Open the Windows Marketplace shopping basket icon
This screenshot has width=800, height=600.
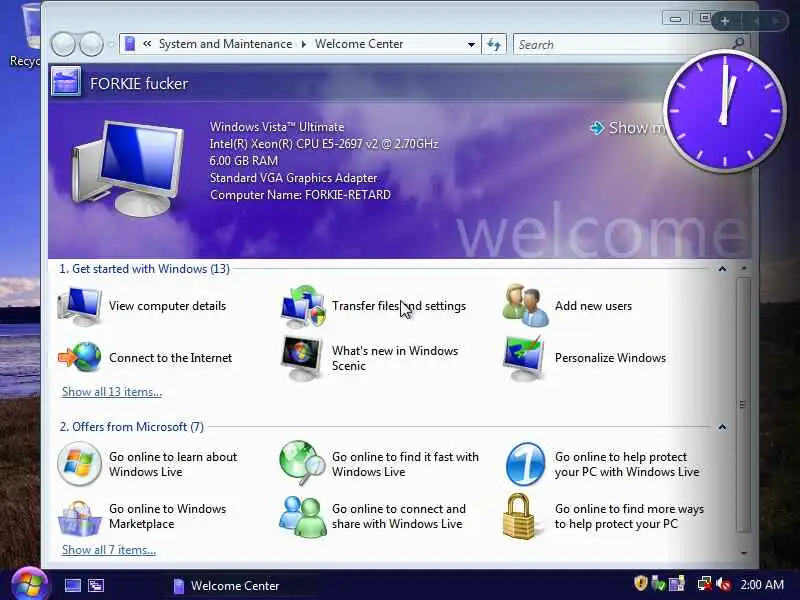click(x=80, y=517)
